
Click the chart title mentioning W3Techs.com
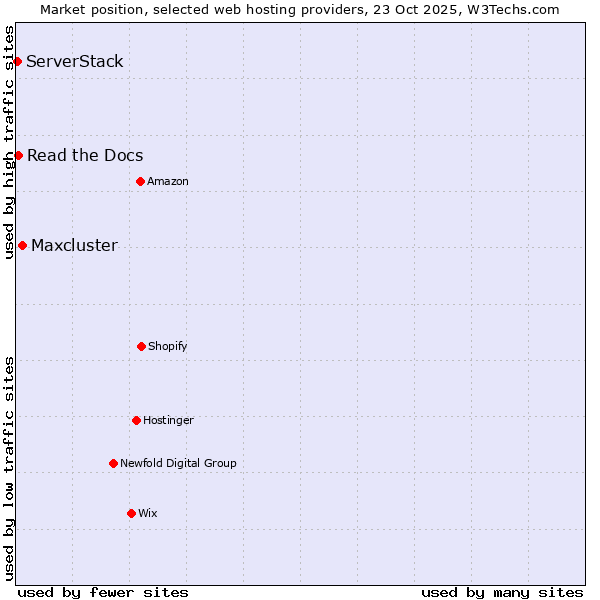point(300,9)
